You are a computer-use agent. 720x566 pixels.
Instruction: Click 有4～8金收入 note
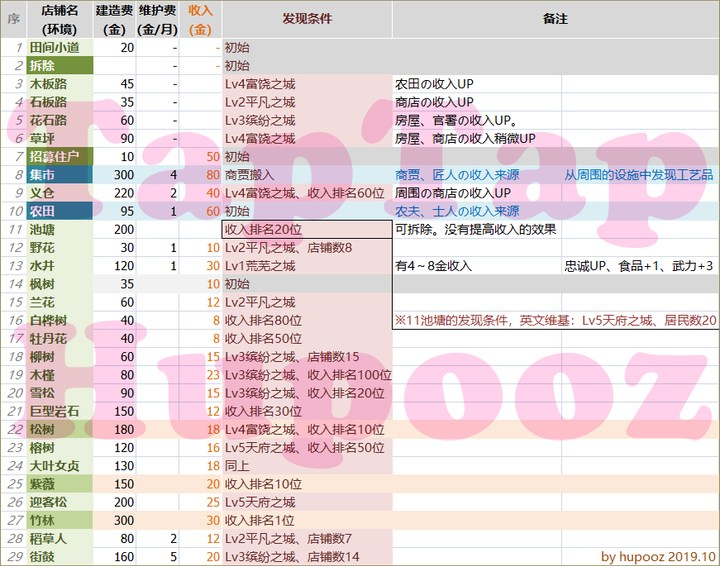pos(433,266)
